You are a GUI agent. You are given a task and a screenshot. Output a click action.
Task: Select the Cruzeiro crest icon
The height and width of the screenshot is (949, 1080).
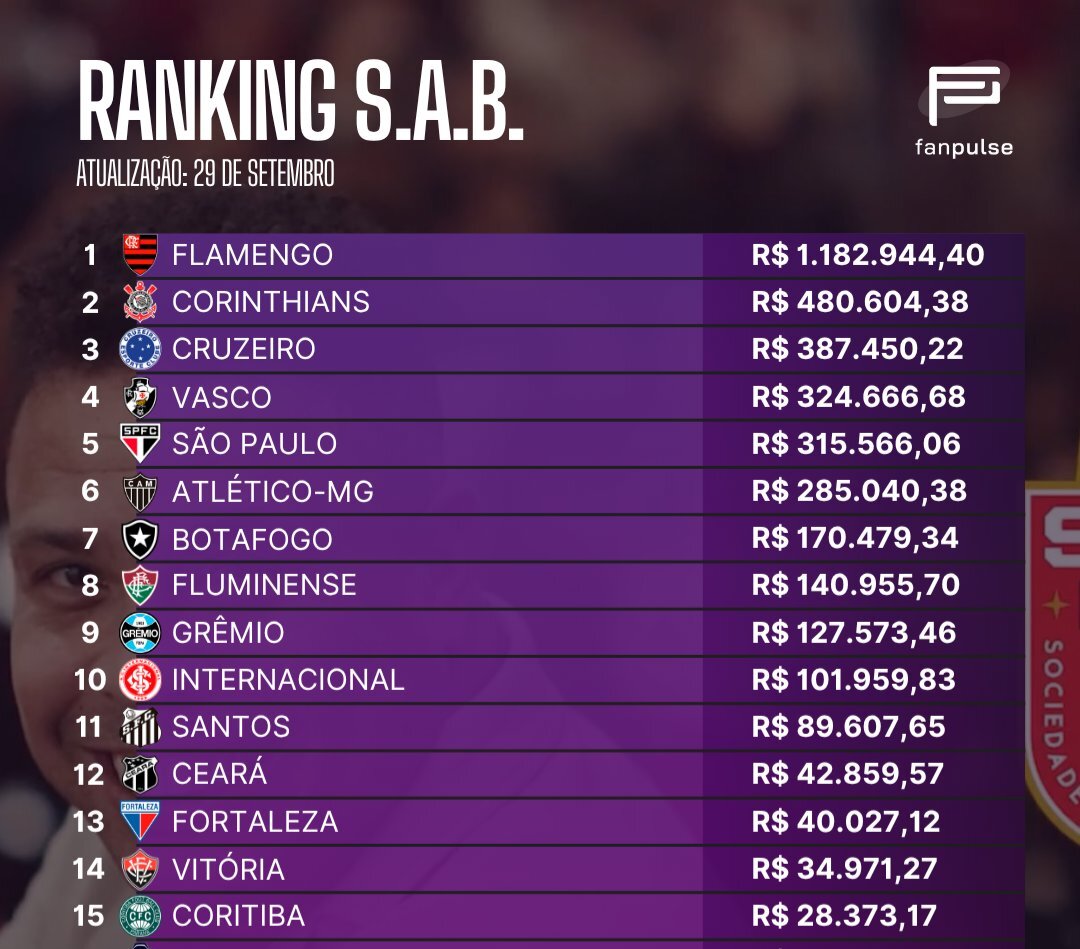[x=140, y=349]
